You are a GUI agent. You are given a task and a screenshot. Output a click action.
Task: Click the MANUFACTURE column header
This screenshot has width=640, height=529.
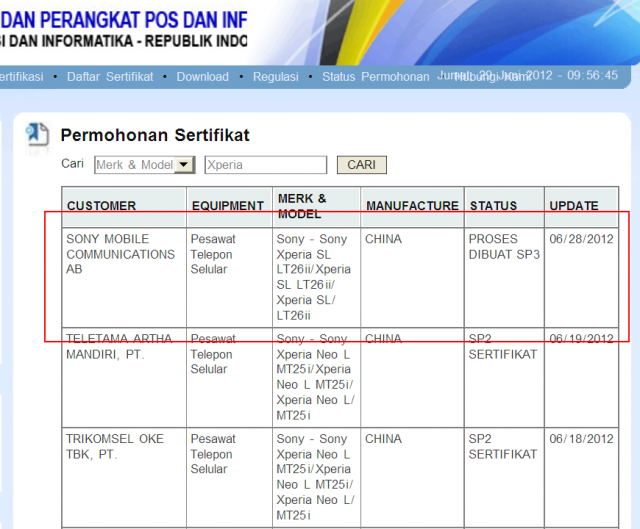(x=412, y=206)
